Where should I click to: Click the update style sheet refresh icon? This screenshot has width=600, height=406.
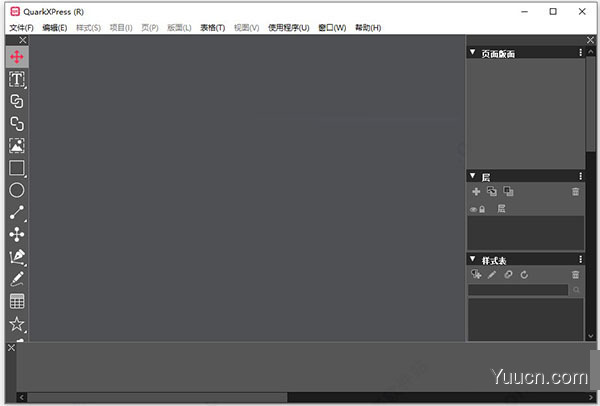(x=524, y=274)
